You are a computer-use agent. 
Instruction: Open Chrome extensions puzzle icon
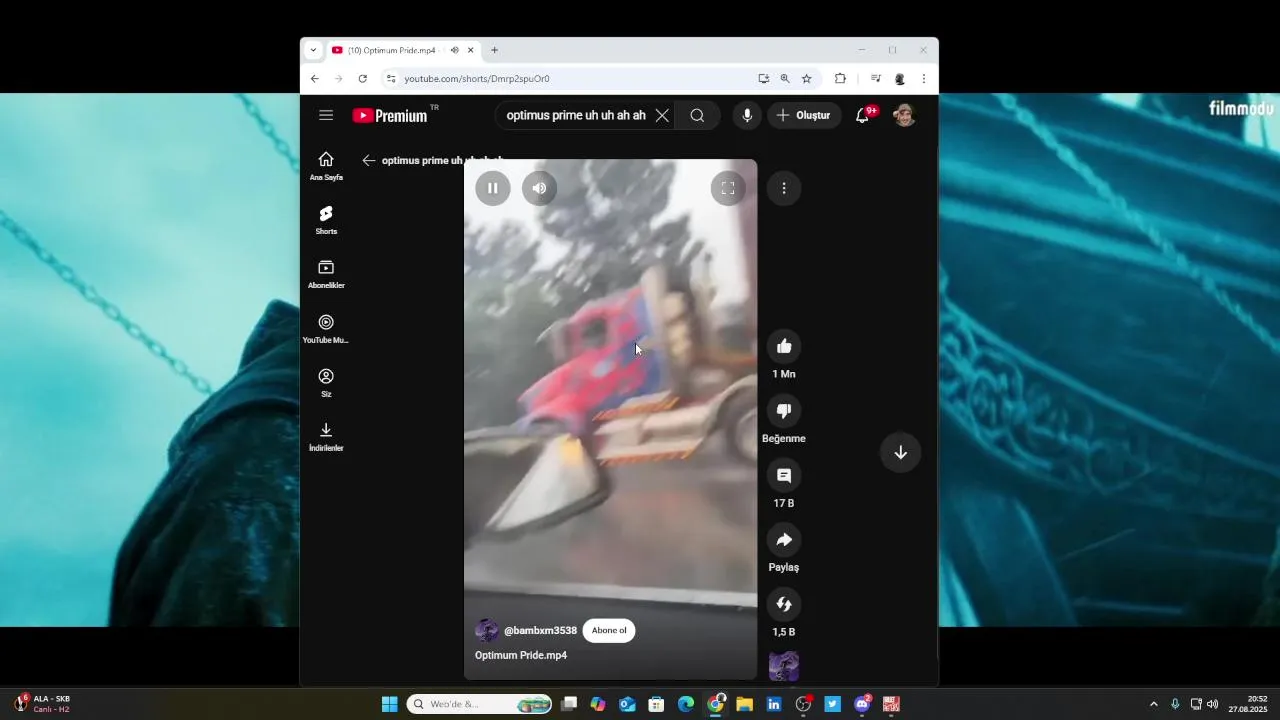(840, 78)
